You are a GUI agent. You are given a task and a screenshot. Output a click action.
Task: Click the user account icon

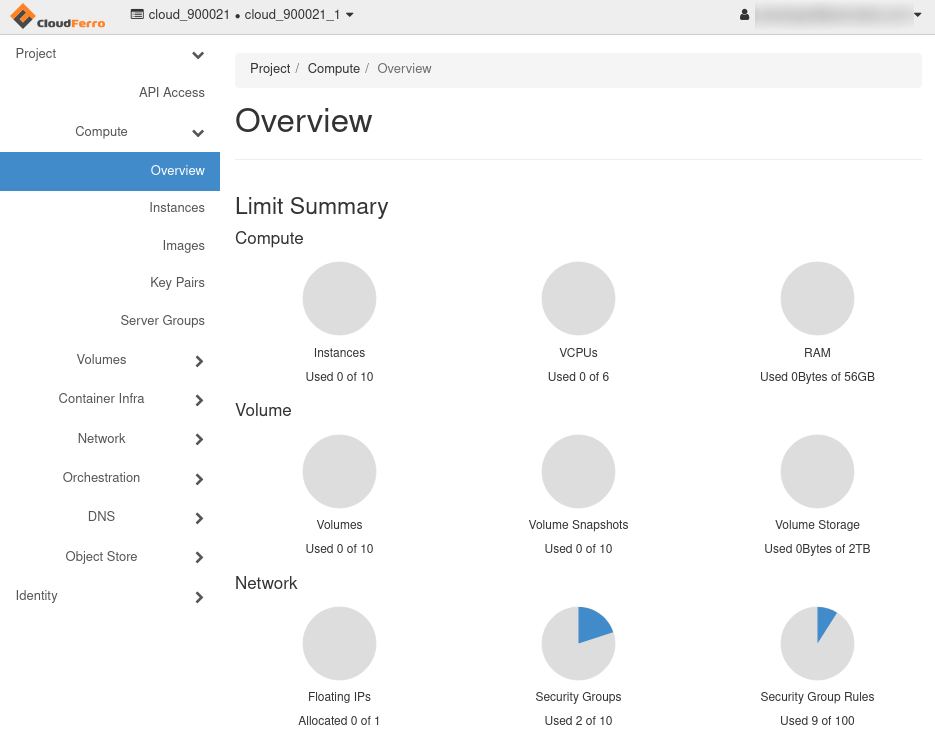click(744, 15)
